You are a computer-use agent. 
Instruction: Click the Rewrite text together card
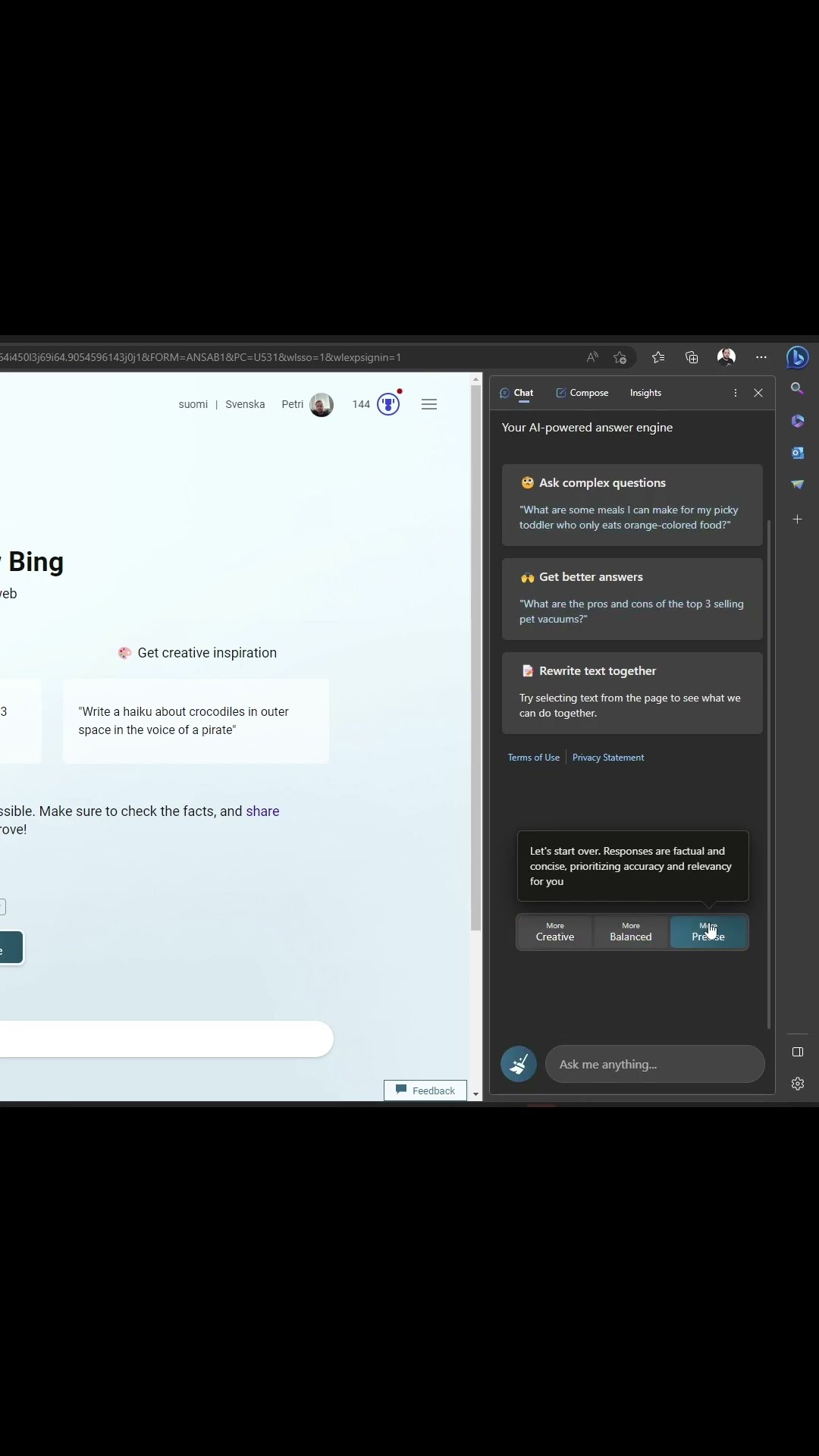pos(632,693)
